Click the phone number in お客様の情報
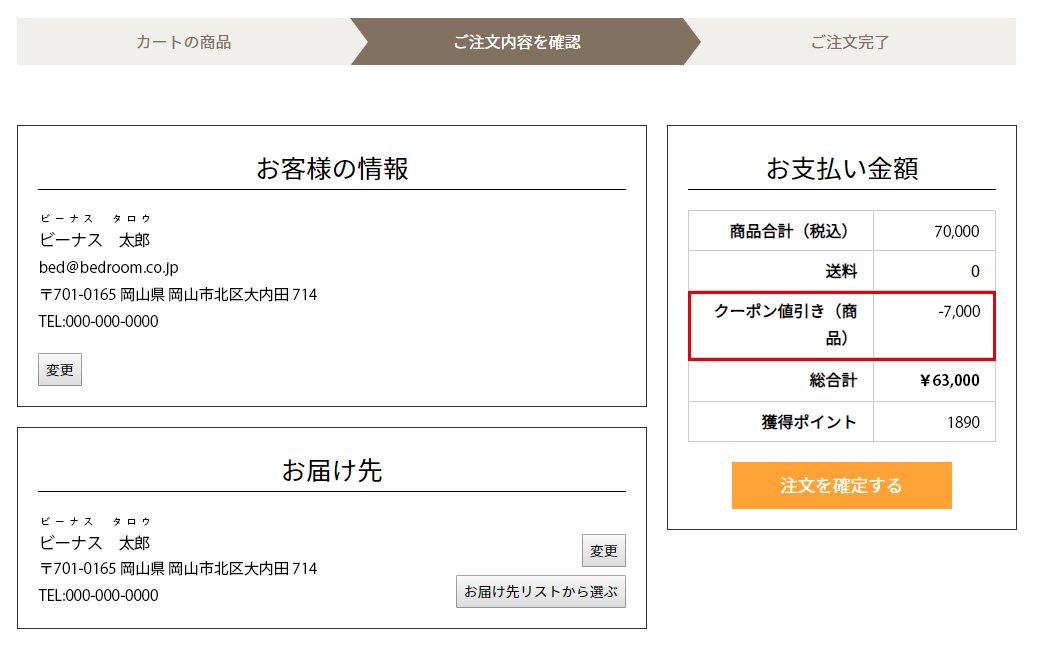 point(98,321)
